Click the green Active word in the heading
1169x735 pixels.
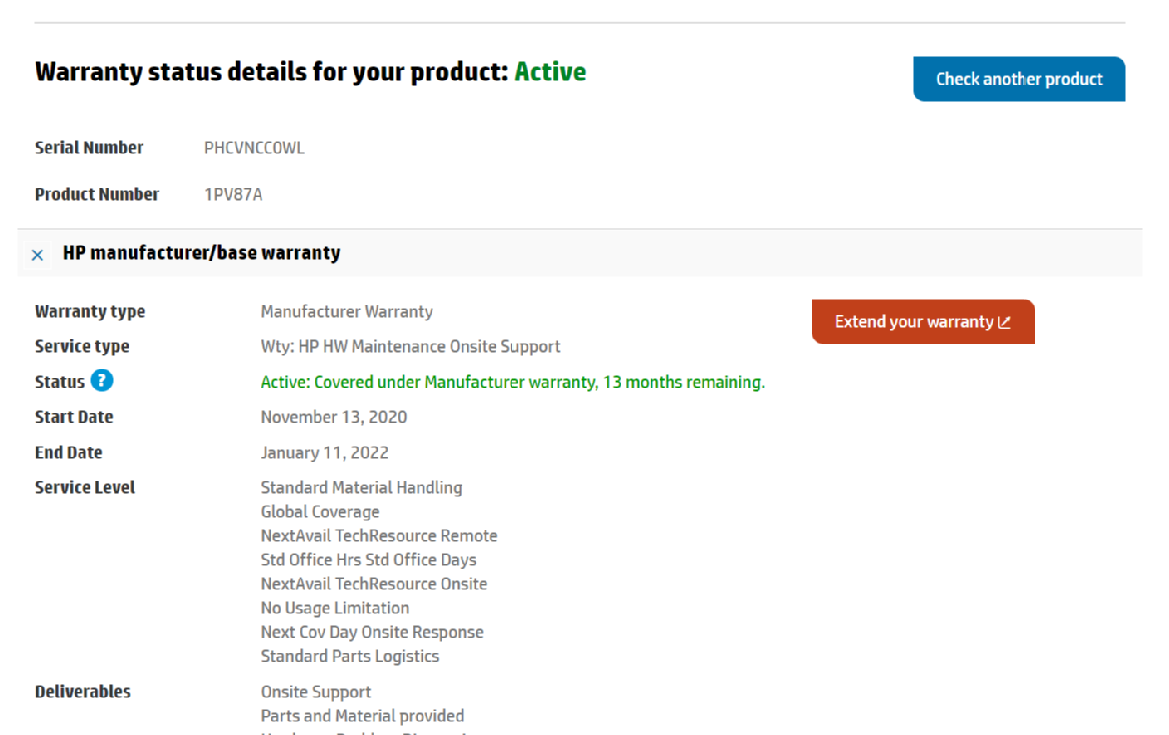coord(550,72)
